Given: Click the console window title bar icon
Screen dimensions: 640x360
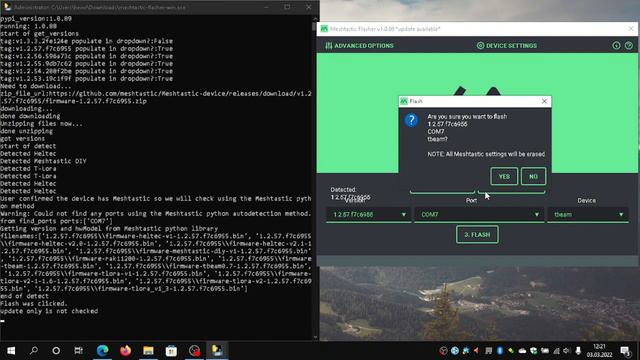Looking at the screenshot, I should (7, 7).
